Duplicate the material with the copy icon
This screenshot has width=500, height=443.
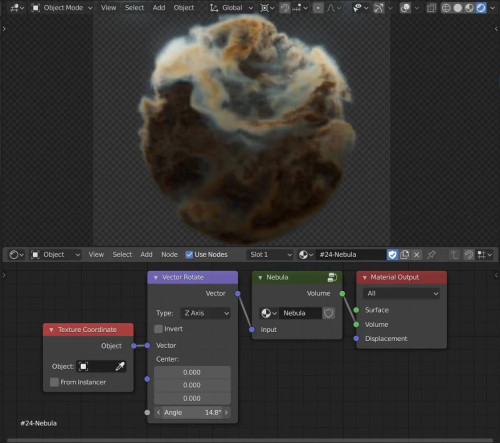pos(404,255)
